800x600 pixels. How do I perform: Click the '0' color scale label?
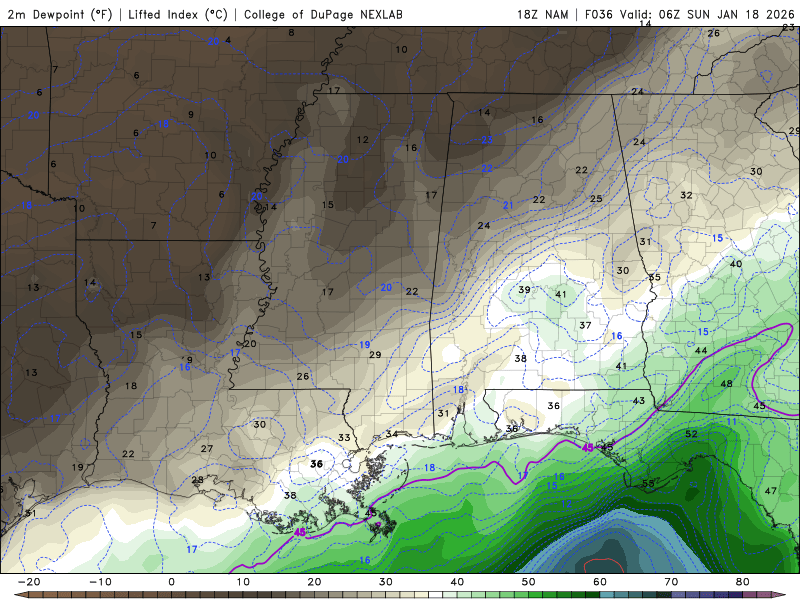[171, 582]
